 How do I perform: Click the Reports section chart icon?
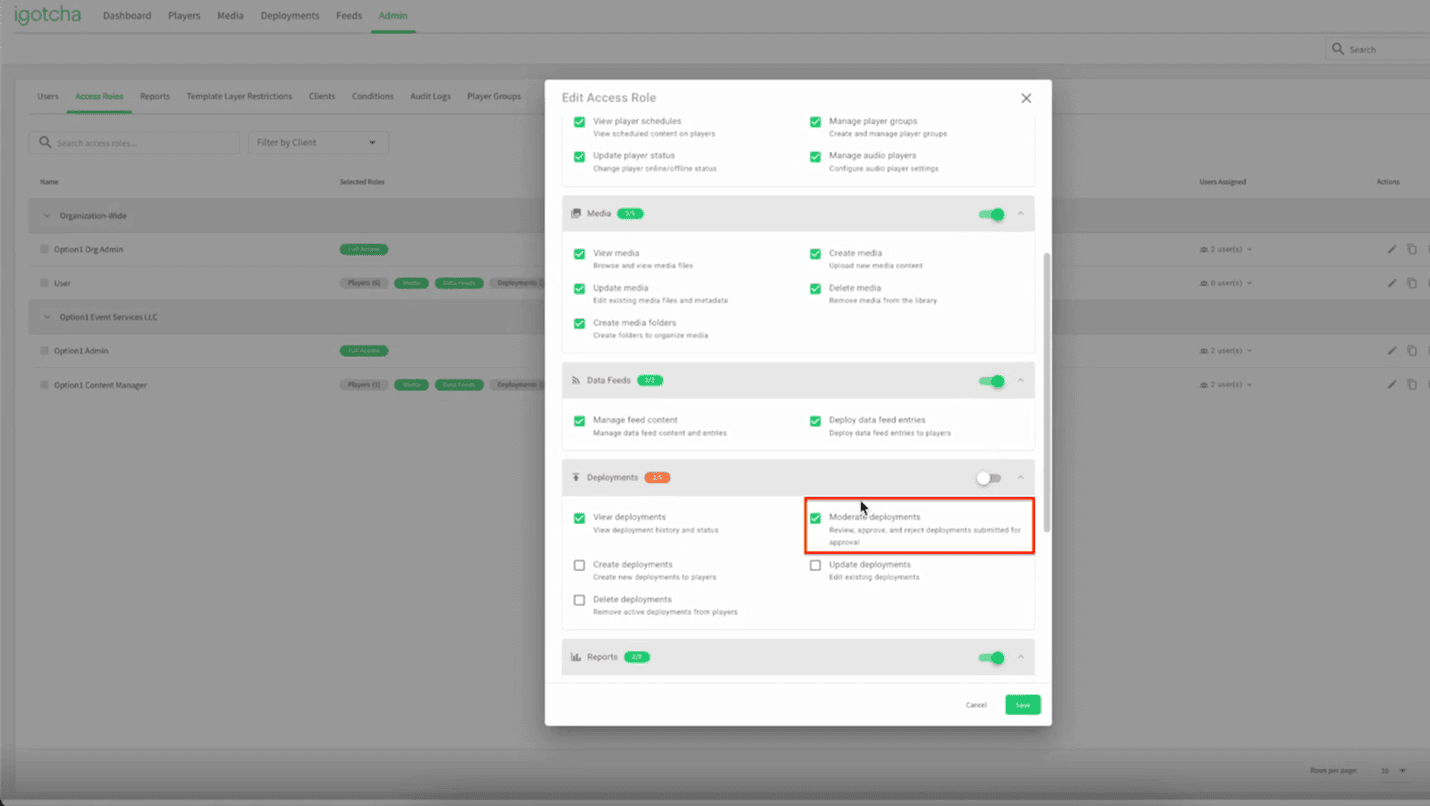click(576, 657)
